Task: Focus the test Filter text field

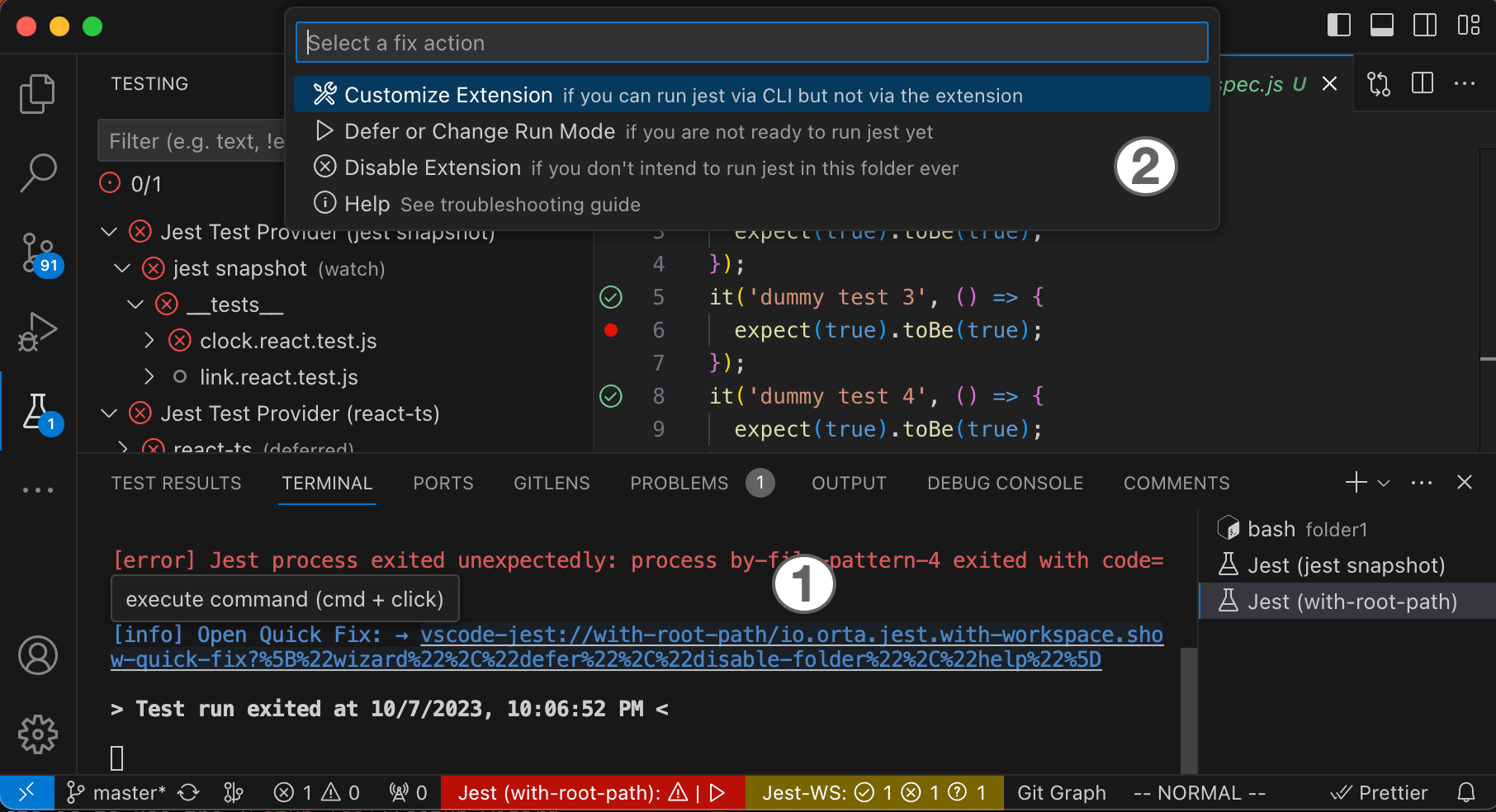Action: [x=192, y=141]
